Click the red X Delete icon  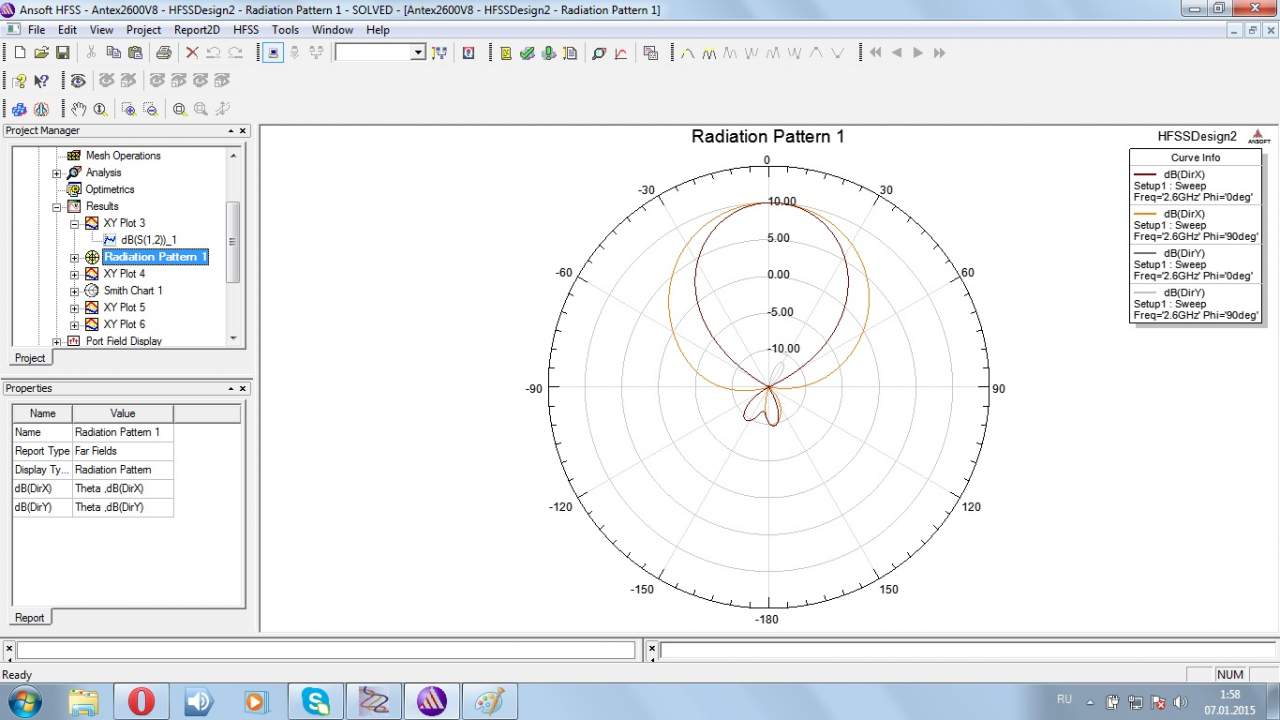192,53
